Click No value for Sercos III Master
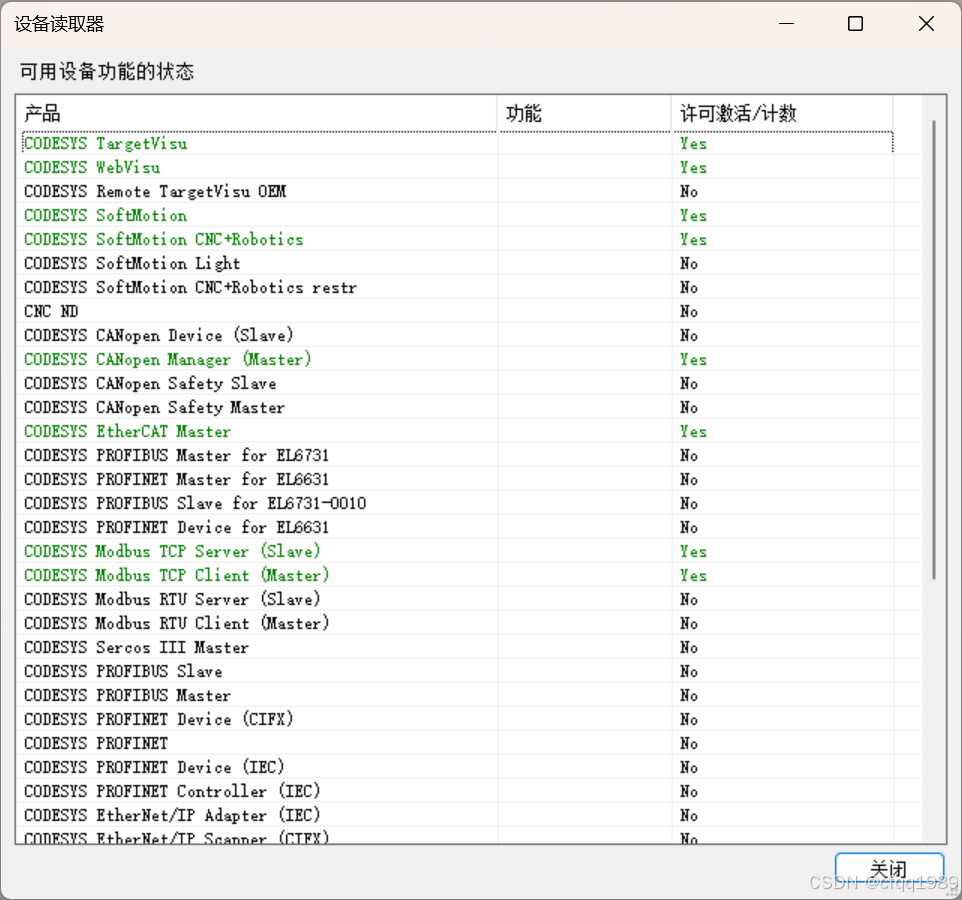 [x=689, y=647]
